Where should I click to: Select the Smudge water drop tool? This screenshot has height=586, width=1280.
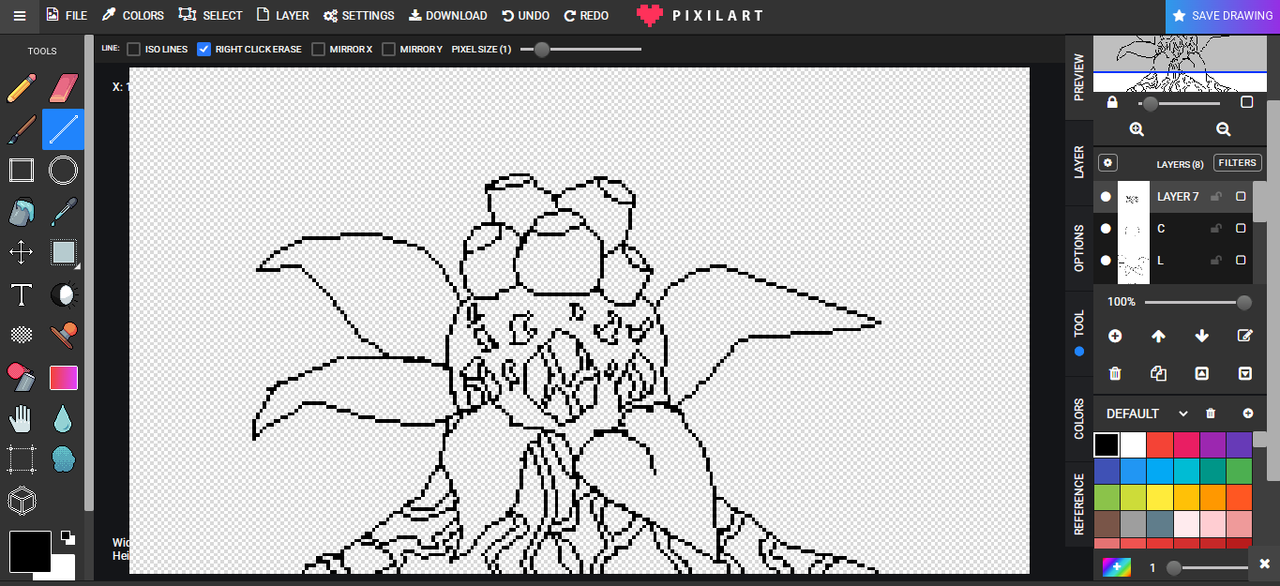click(x=63, y=418)
